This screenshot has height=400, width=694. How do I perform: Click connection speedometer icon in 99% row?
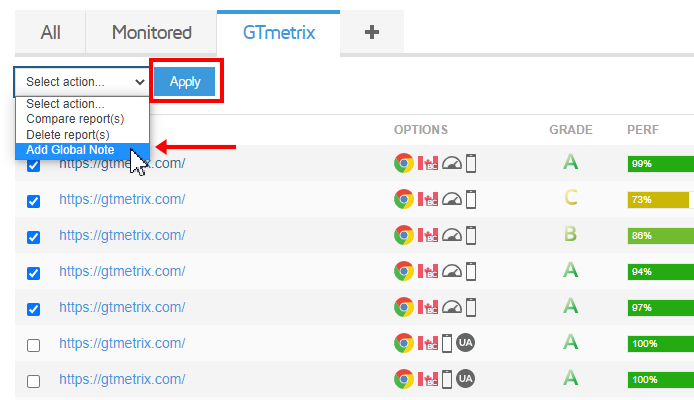[x=452, y=163]
